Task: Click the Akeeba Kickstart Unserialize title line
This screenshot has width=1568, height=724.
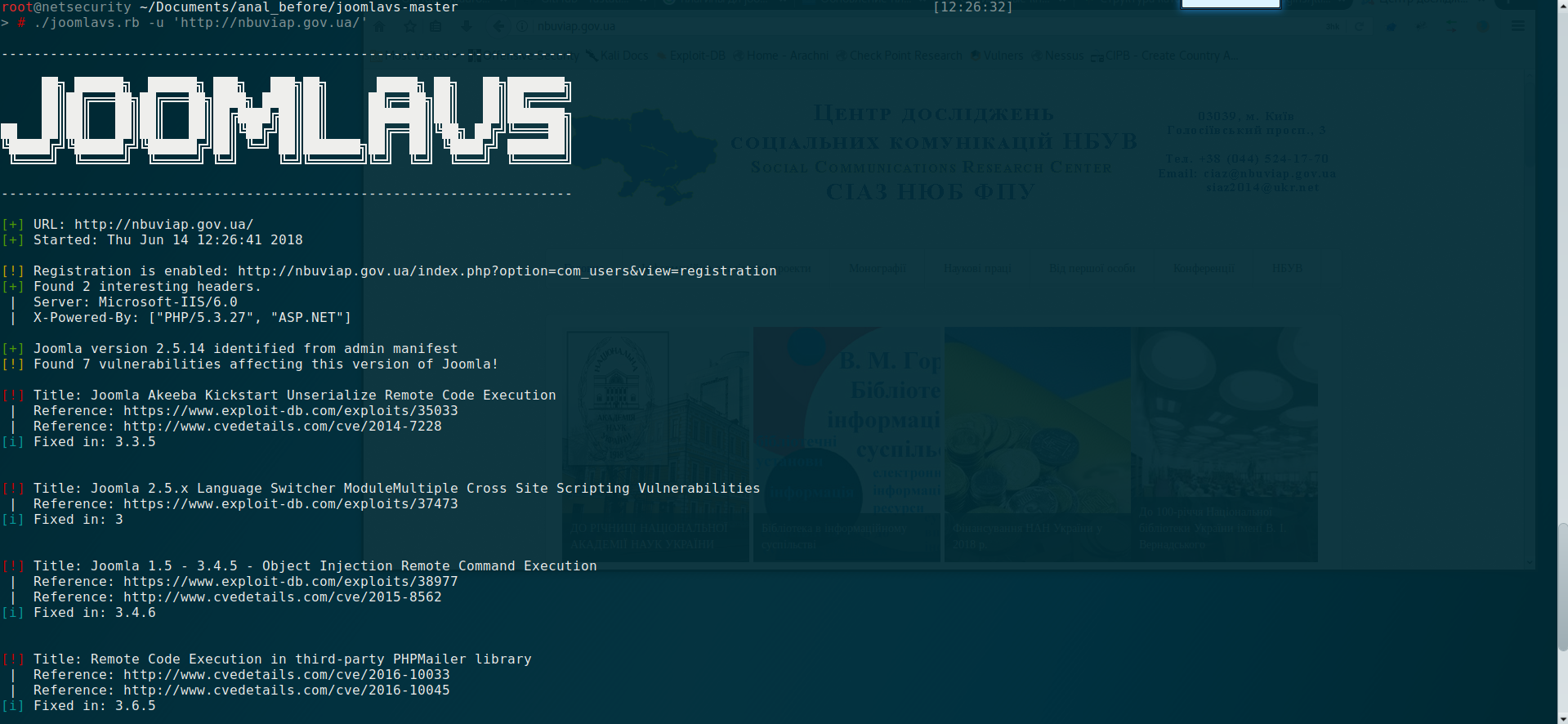Action: coord(294,395)
